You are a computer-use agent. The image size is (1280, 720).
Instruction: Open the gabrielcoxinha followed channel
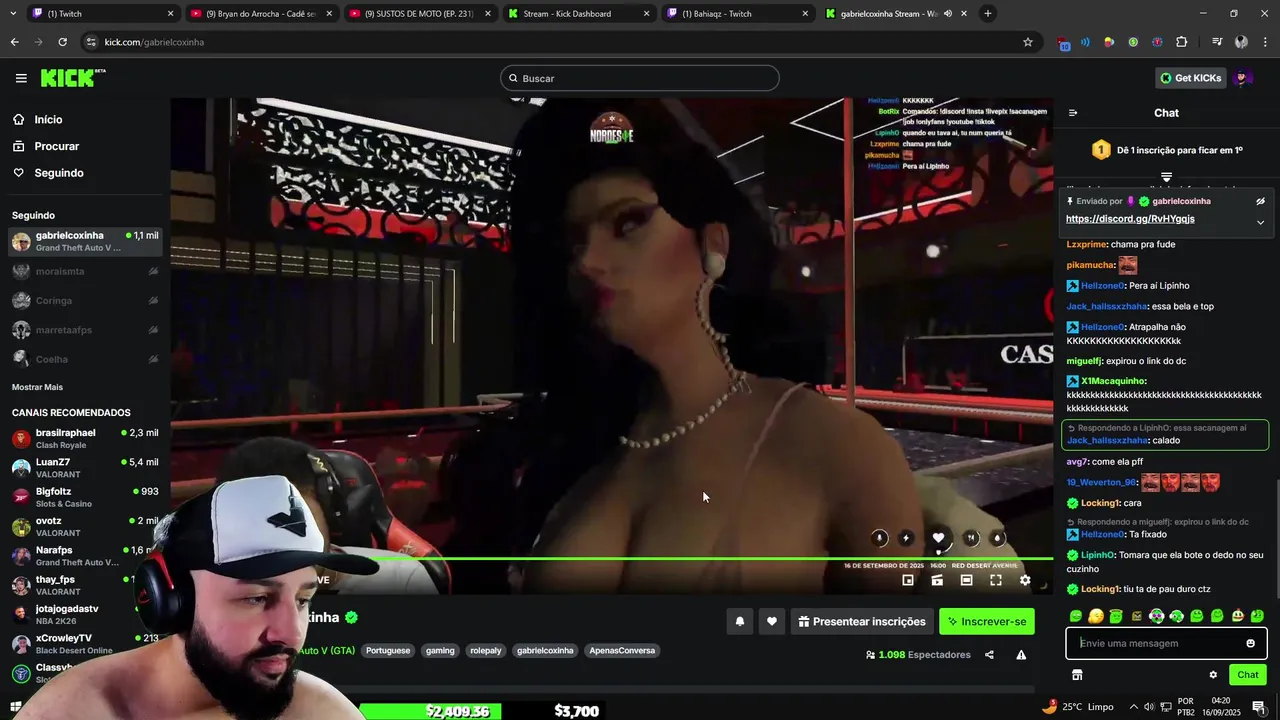(85, 241)
